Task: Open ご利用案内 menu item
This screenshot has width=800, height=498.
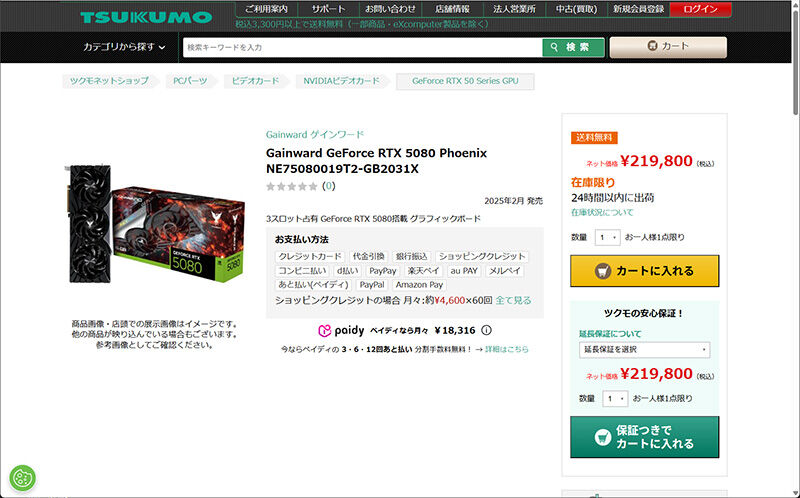Action: (266, 9)
